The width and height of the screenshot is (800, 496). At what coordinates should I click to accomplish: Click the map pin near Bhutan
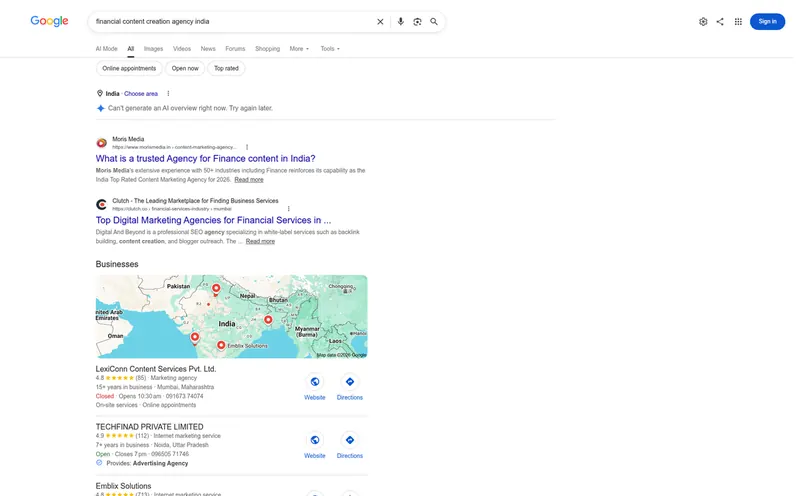(x=268, y=320)
